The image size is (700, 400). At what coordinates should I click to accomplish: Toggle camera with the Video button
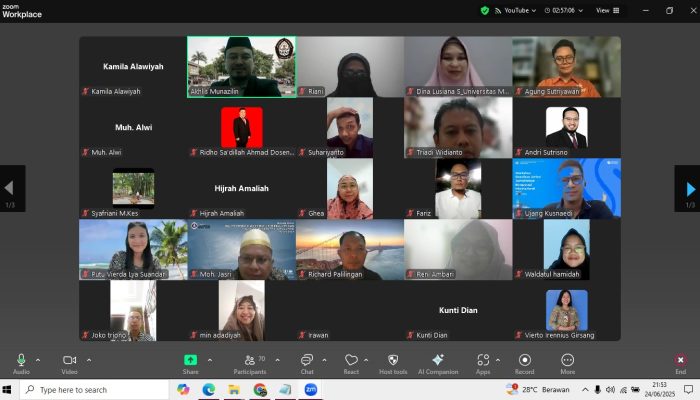[70, 363]
